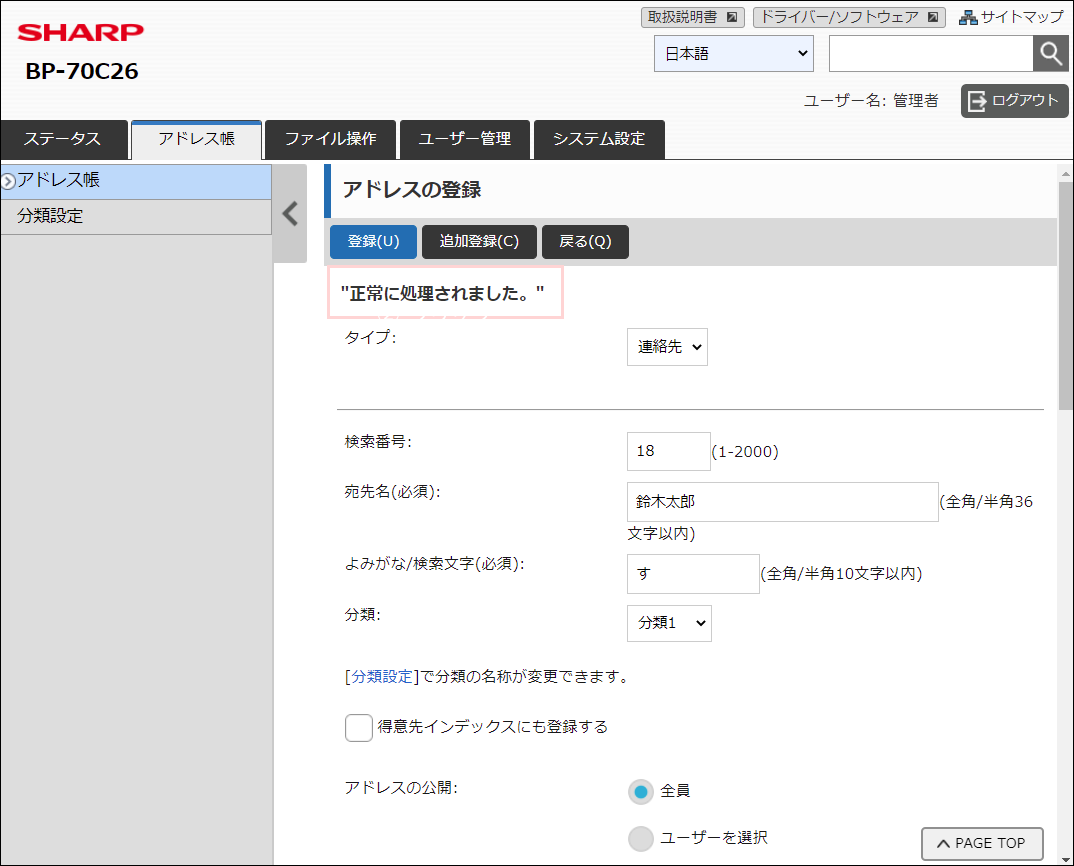Viewport: 1074px width, 866px height.
Task: Open the driver/software external link icon
Action: point(933,17)
